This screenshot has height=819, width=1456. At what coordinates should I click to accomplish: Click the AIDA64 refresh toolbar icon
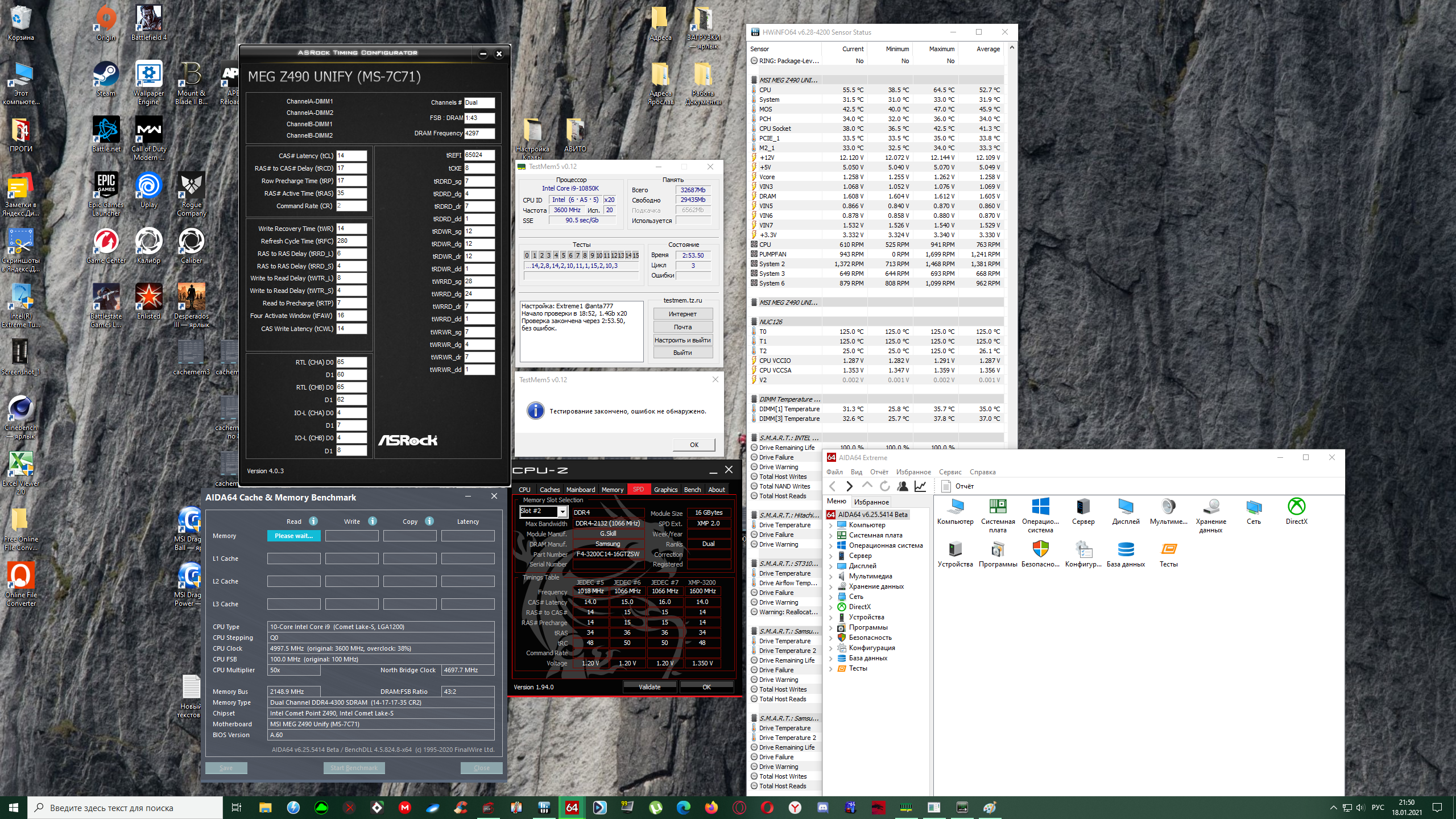[x=885, y=486]
